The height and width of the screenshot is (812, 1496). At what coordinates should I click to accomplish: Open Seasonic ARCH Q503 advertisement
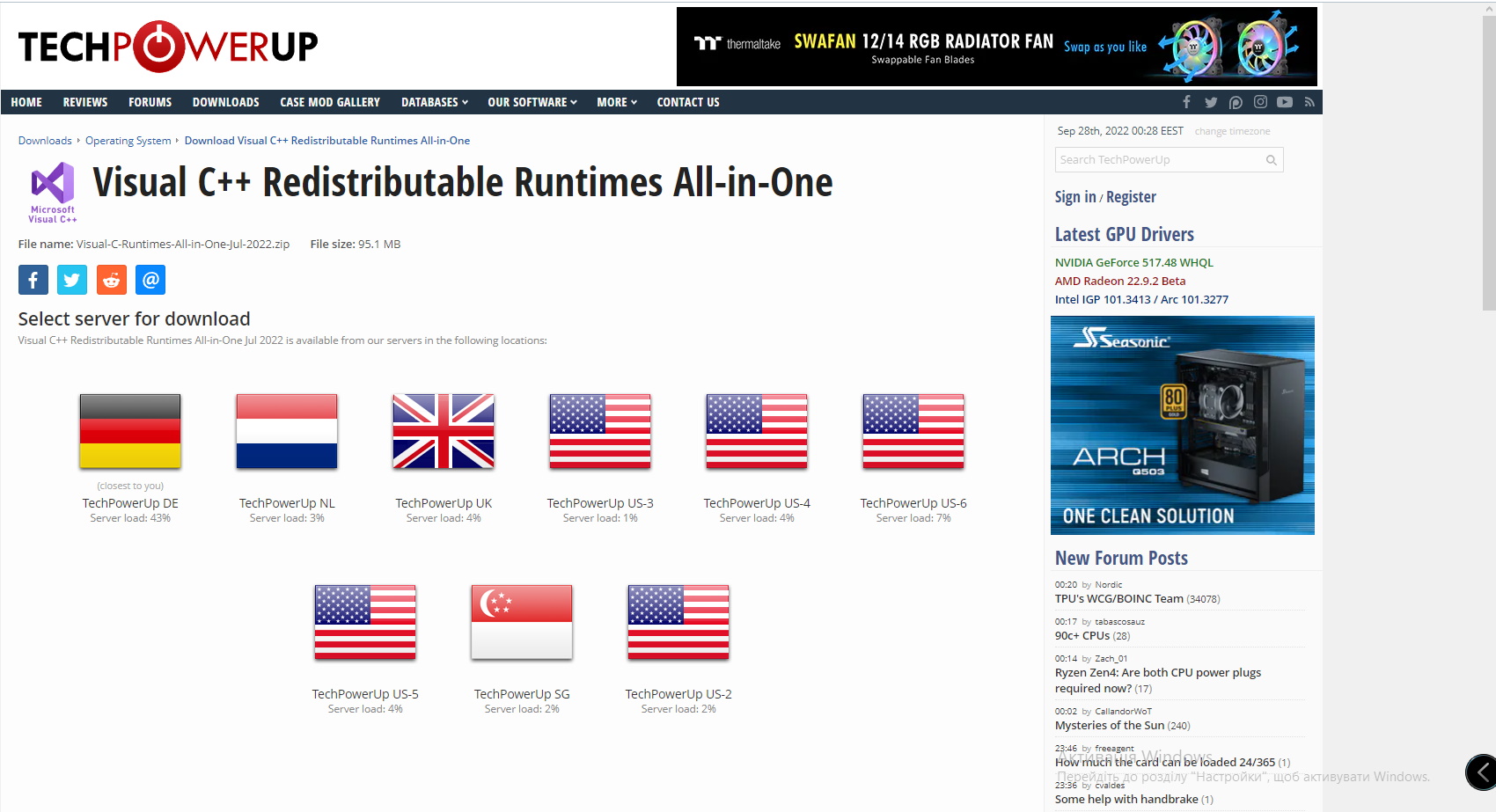[x=1183, y=425]
